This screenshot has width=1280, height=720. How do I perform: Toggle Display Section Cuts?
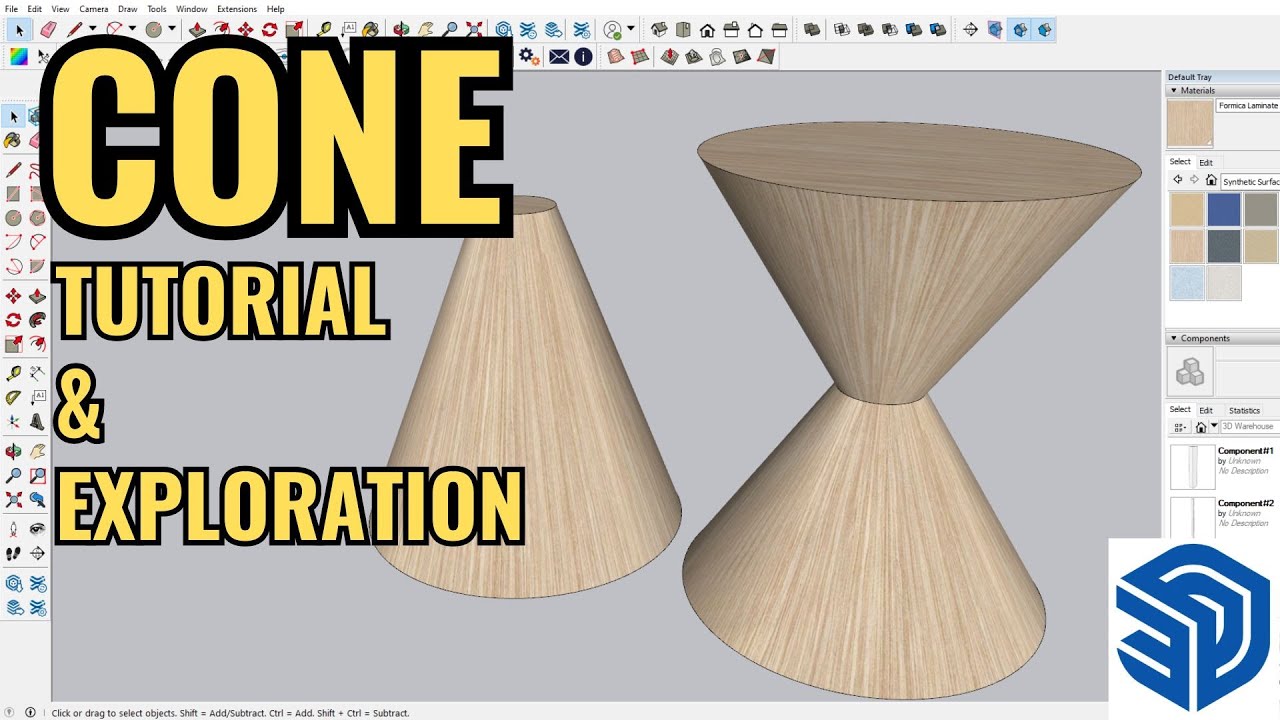click(x=1019, y=30)
